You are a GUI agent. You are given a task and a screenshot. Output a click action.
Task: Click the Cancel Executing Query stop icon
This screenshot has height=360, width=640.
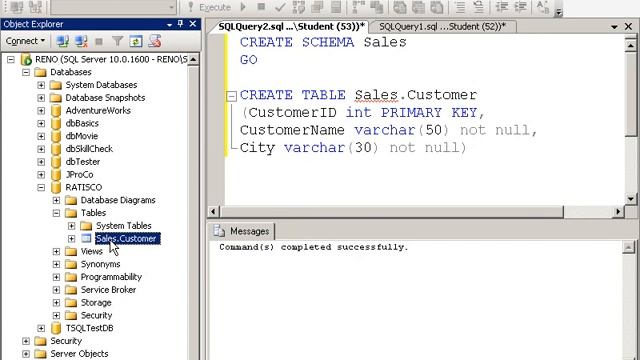[x=262, y=7]
